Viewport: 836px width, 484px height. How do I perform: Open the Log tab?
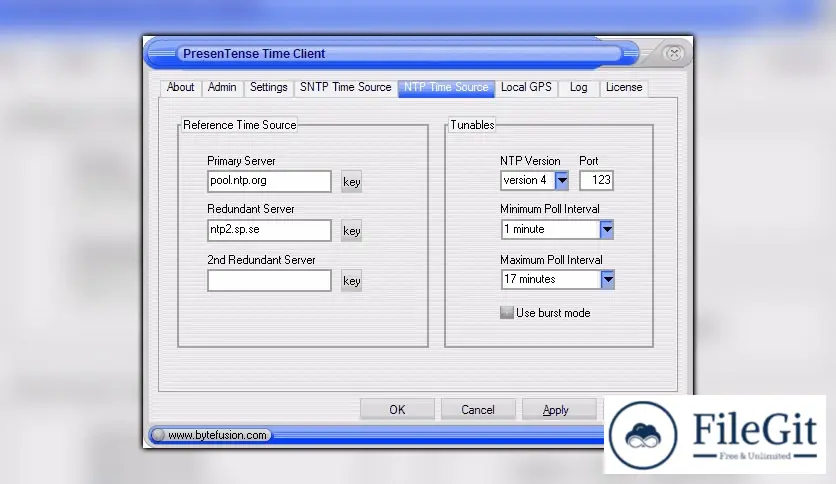578,87
